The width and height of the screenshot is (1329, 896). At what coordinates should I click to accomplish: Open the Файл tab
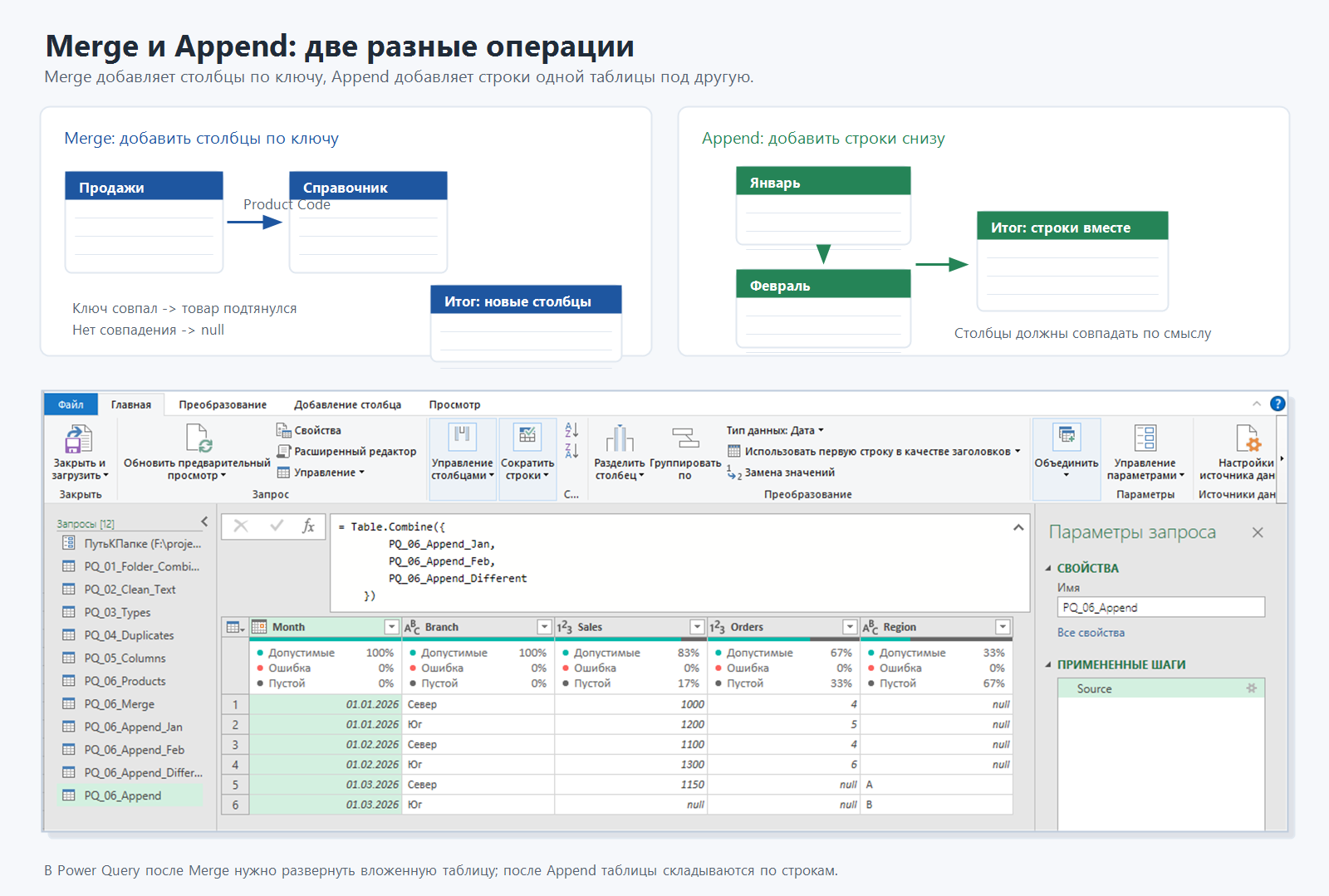pos(71,404)
